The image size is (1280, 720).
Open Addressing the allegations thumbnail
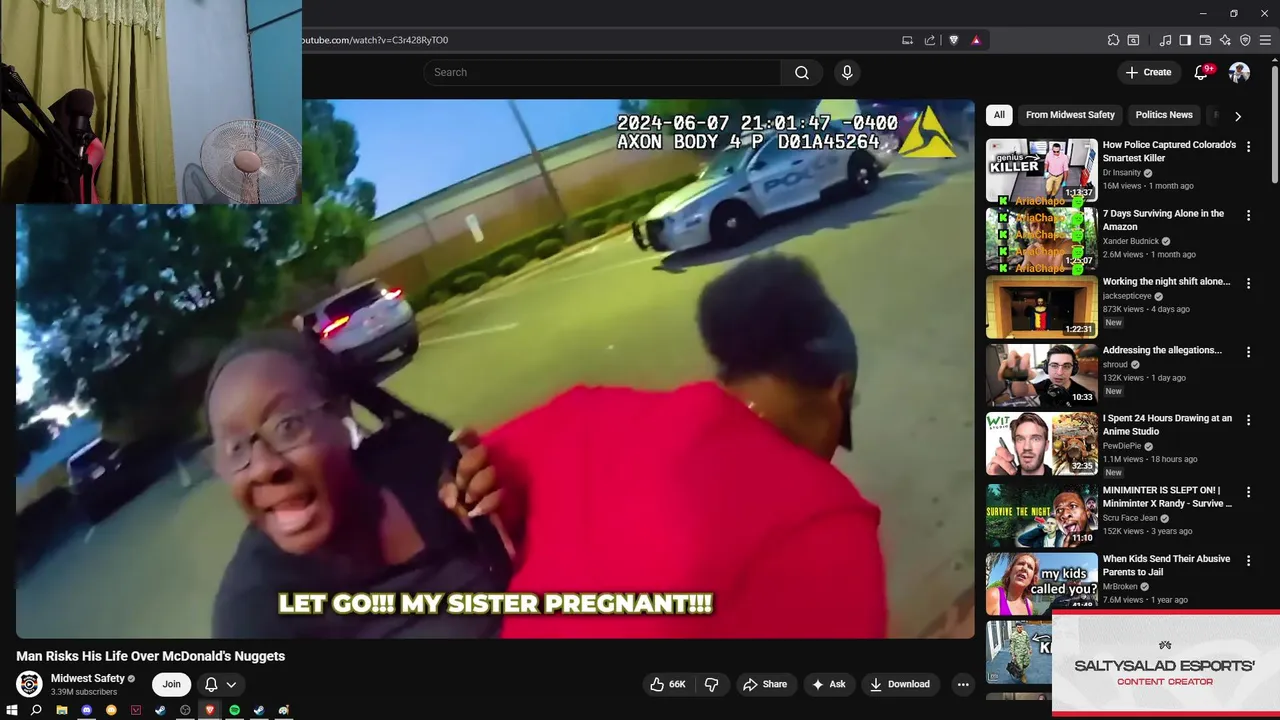pos(1042,375)
